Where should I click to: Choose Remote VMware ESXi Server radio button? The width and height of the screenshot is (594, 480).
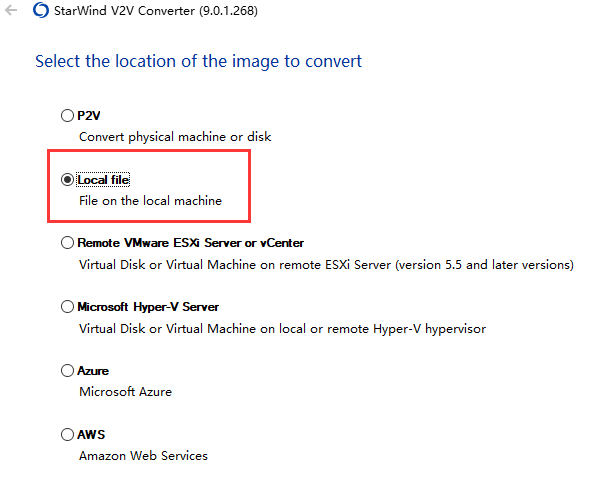67,242
